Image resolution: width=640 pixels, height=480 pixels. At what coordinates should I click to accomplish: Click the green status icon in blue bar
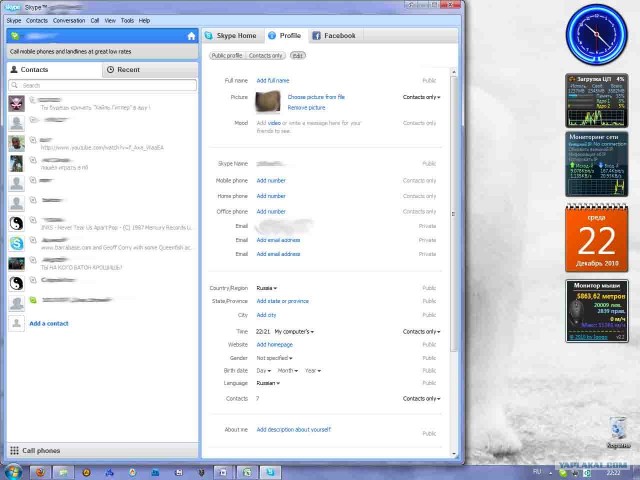pos(15,36)
